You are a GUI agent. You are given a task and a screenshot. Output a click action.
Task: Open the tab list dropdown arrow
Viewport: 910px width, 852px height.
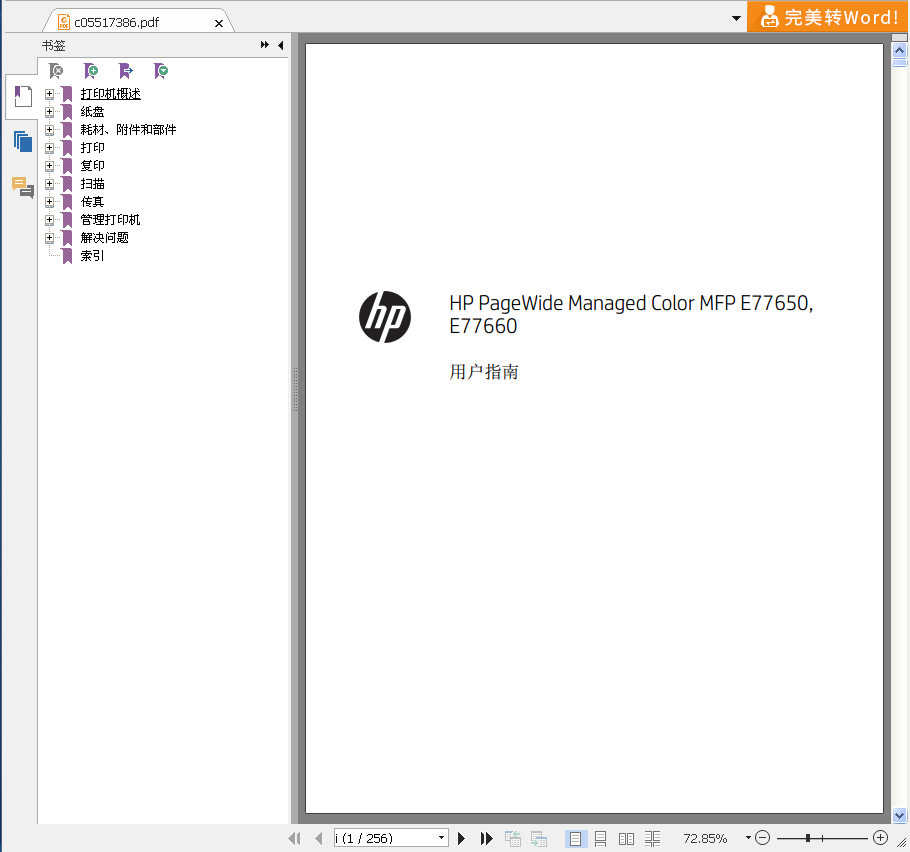tap(736, 18)
